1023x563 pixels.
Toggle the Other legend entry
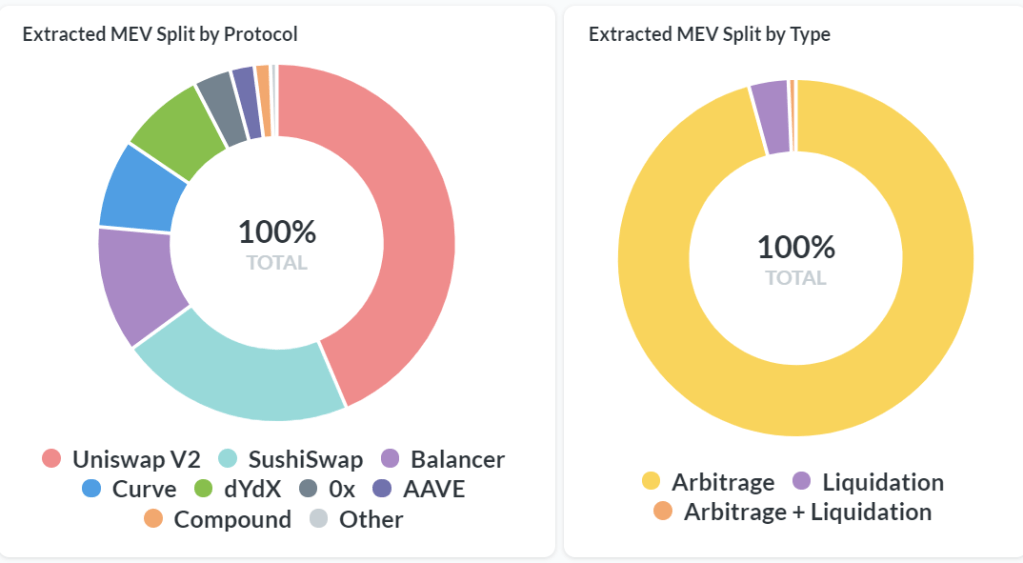pos(370,520)
